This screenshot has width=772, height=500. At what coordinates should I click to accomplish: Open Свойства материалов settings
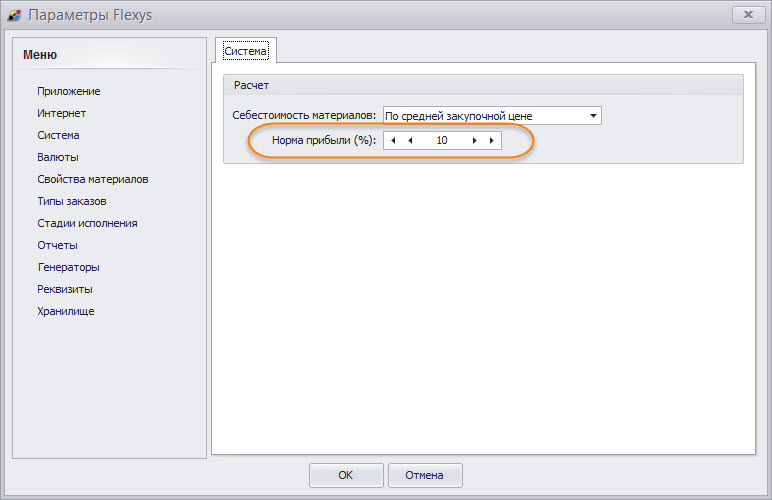93,179
